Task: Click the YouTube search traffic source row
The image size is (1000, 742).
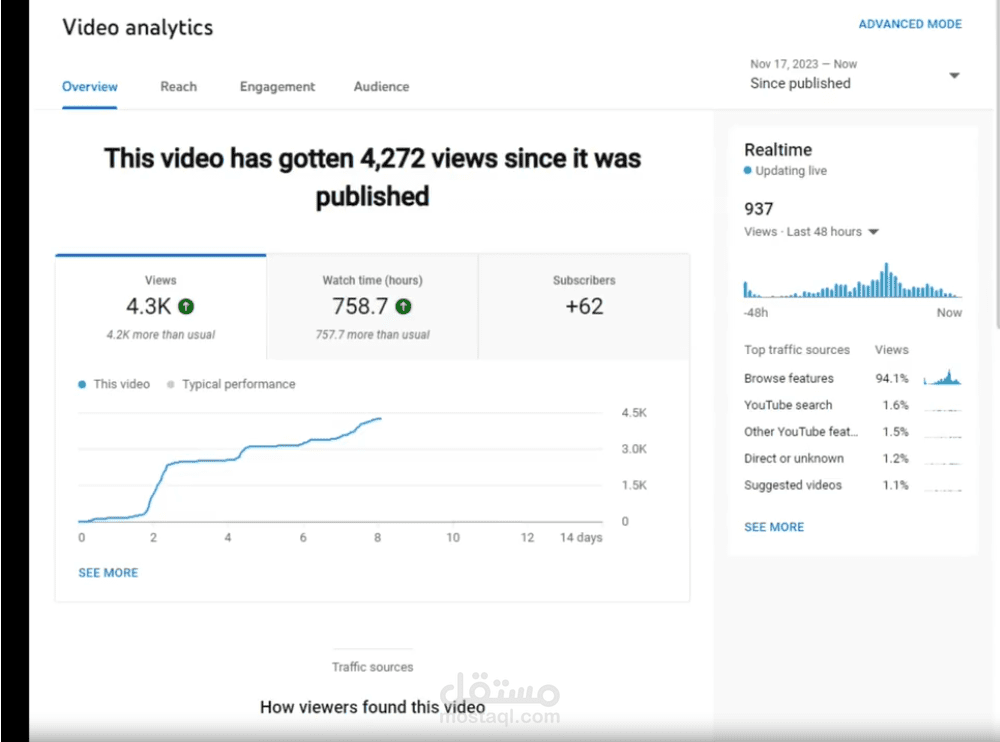Action: pyautogui.click(x=853, y=405)
